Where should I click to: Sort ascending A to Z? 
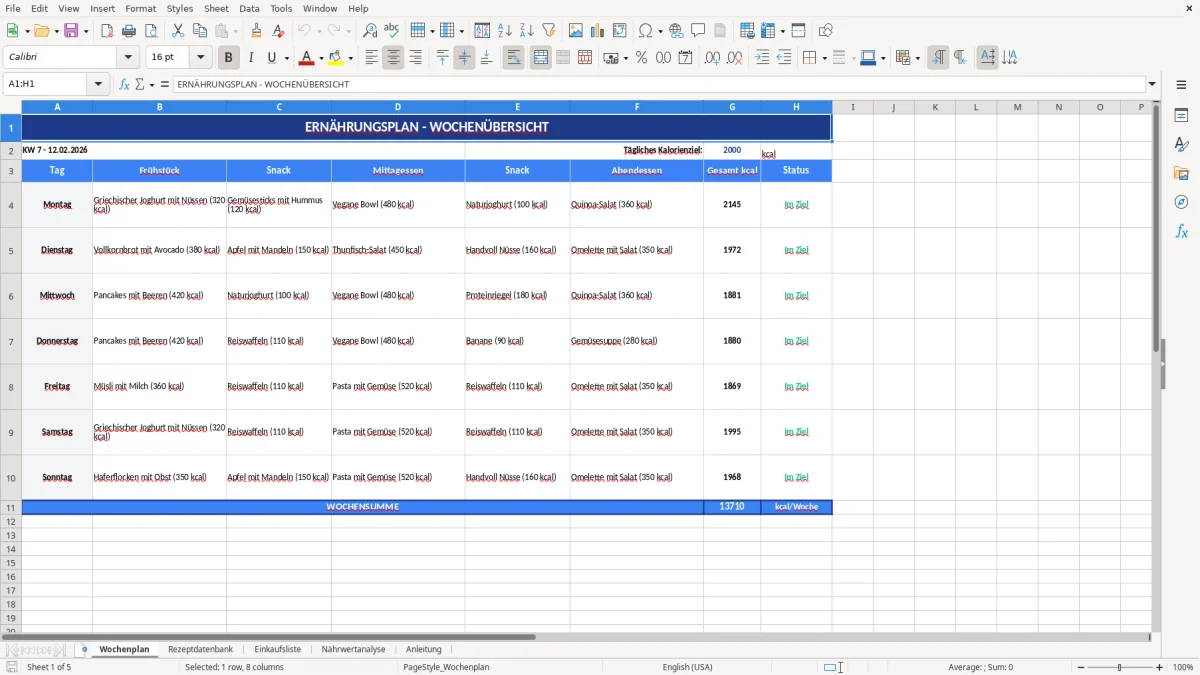(x=504, y=31)
